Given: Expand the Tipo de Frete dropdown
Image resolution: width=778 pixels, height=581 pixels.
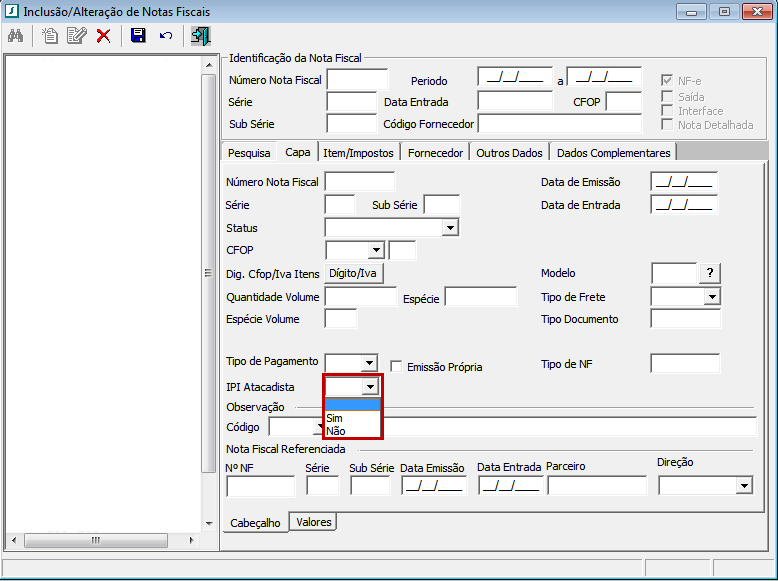Looking at the screenshot, I should coord(711,297).
